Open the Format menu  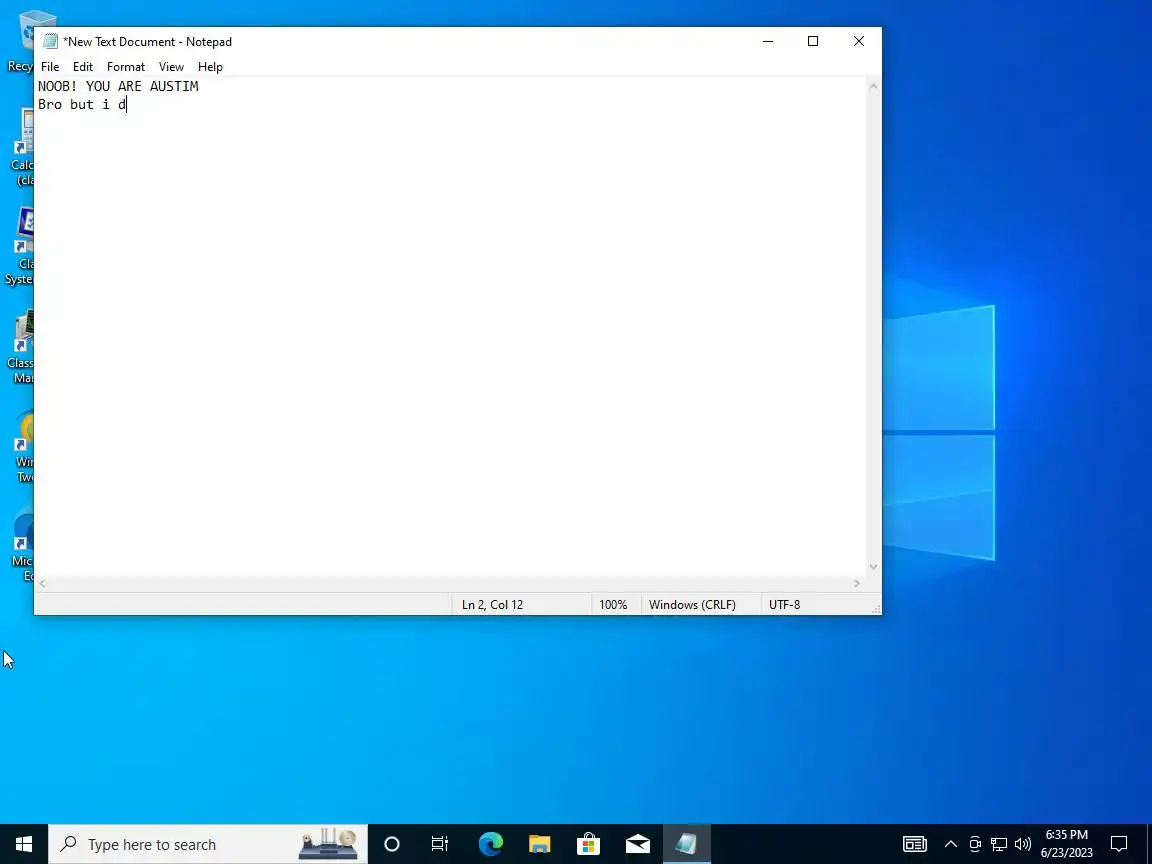click(x=126, y=67)
